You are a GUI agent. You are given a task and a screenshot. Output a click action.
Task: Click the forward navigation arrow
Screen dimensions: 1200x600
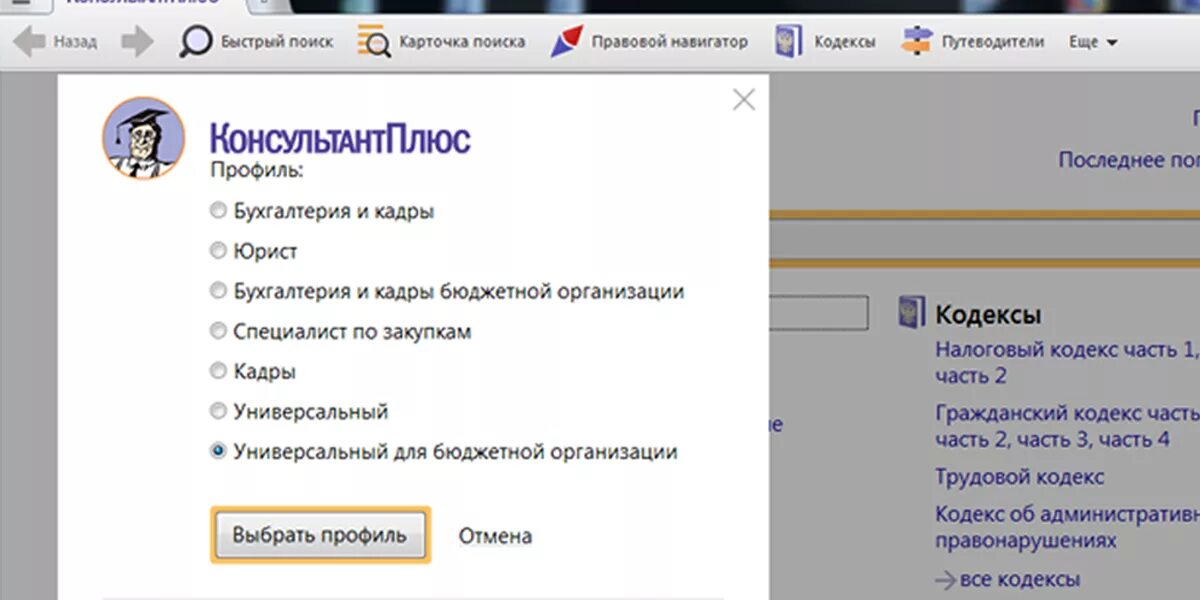tap(137, 42)
